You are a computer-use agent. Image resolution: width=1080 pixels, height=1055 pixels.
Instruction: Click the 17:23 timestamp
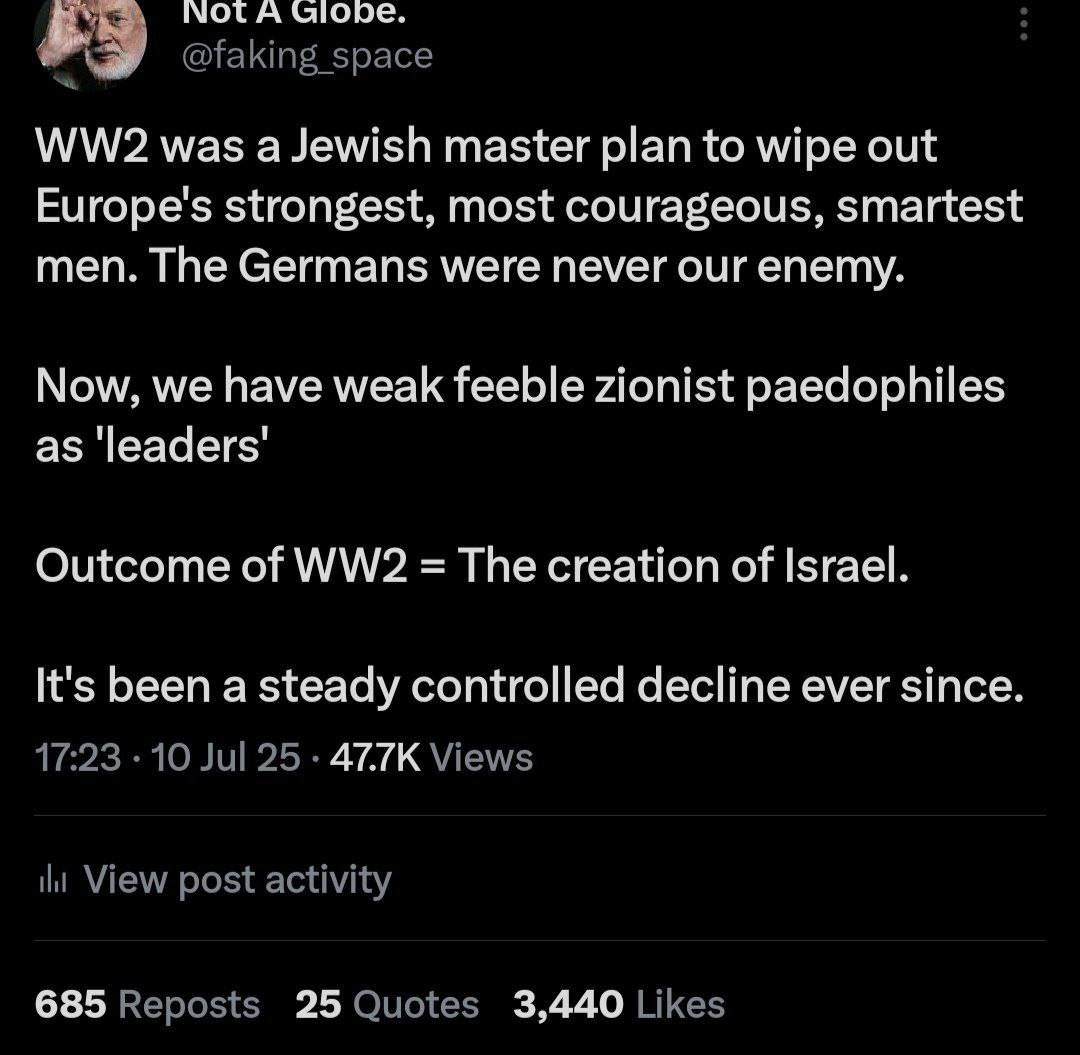(77, 757)
